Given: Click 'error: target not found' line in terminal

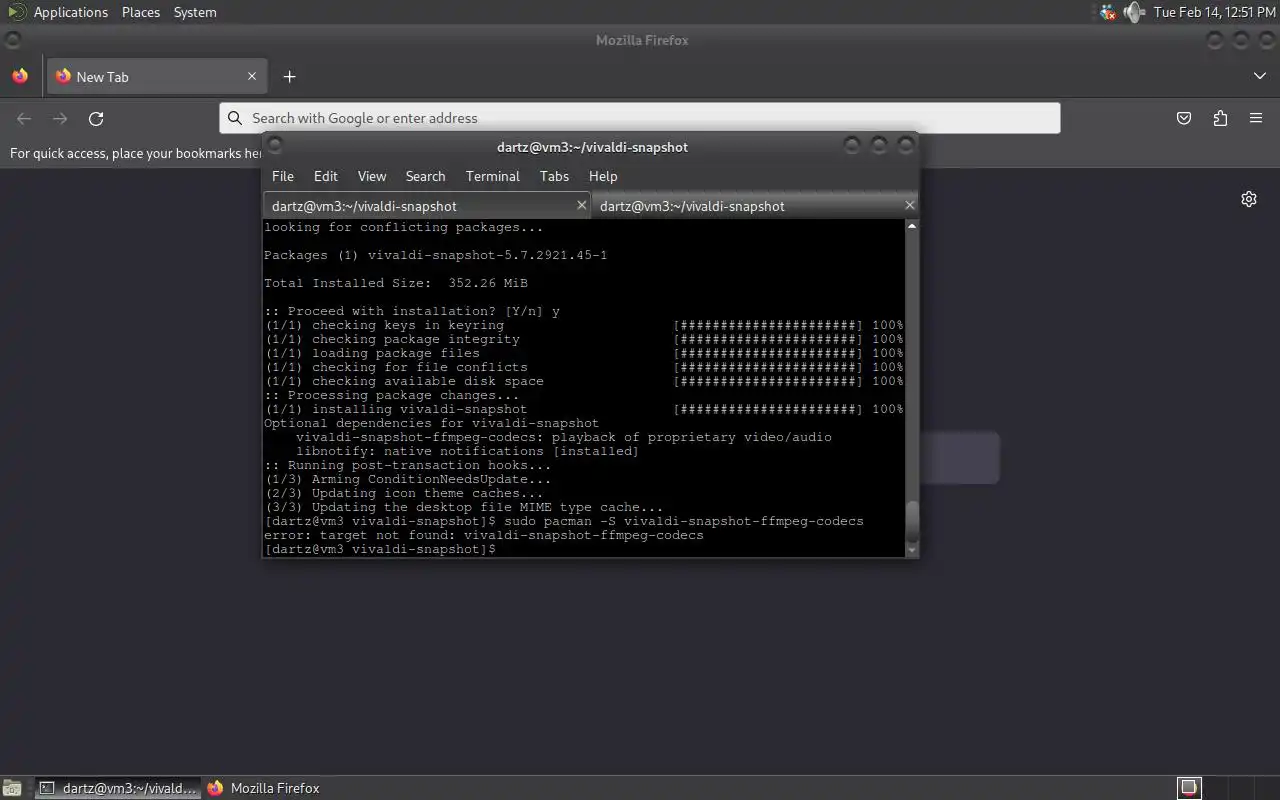Looking at the screenshot, I should coord(484,535).
